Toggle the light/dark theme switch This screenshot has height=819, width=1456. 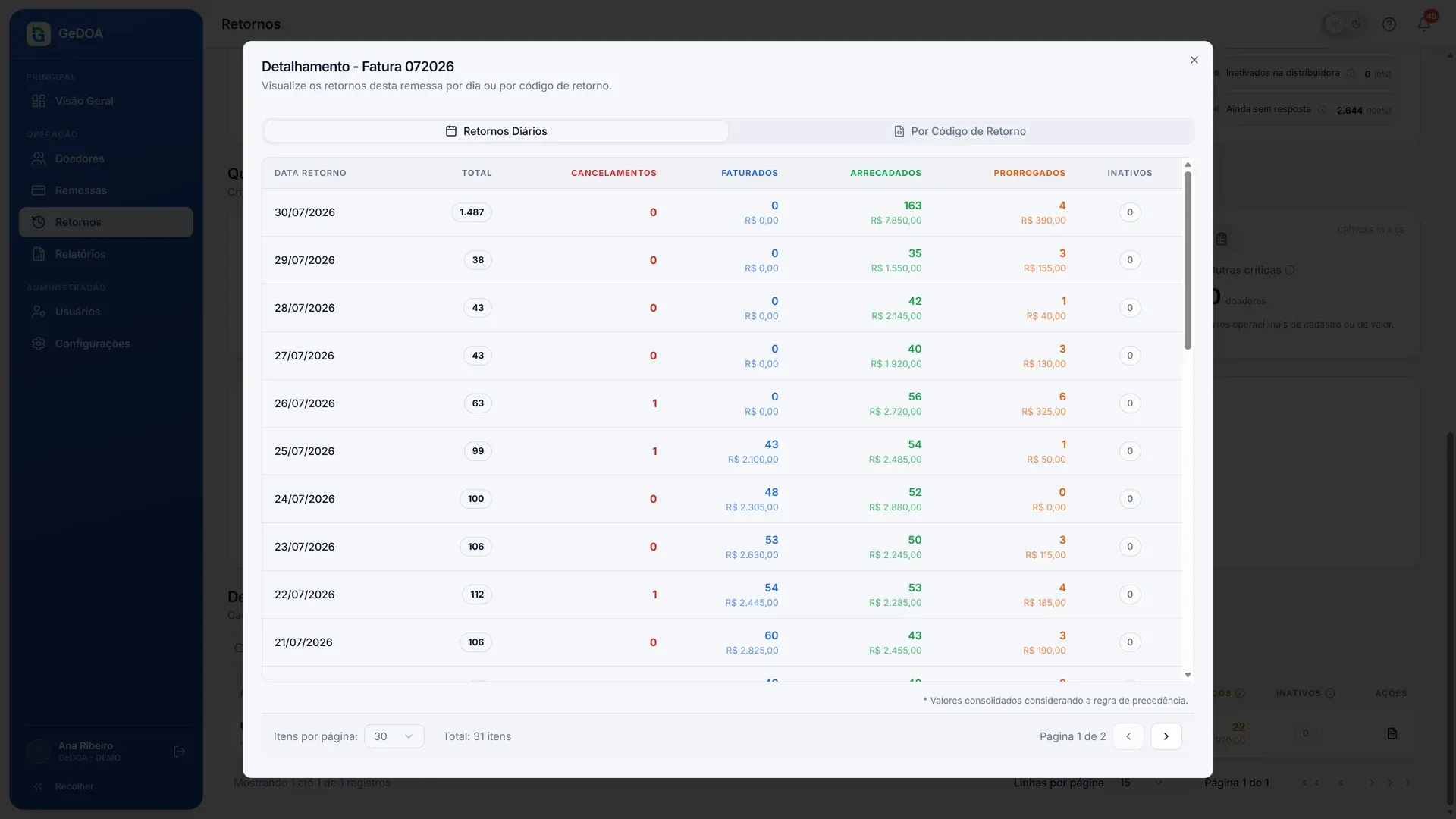click(x=1346, y=24)
